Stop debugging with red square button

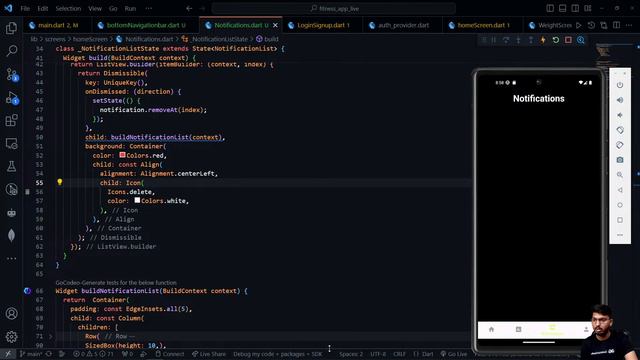[568, 40]
